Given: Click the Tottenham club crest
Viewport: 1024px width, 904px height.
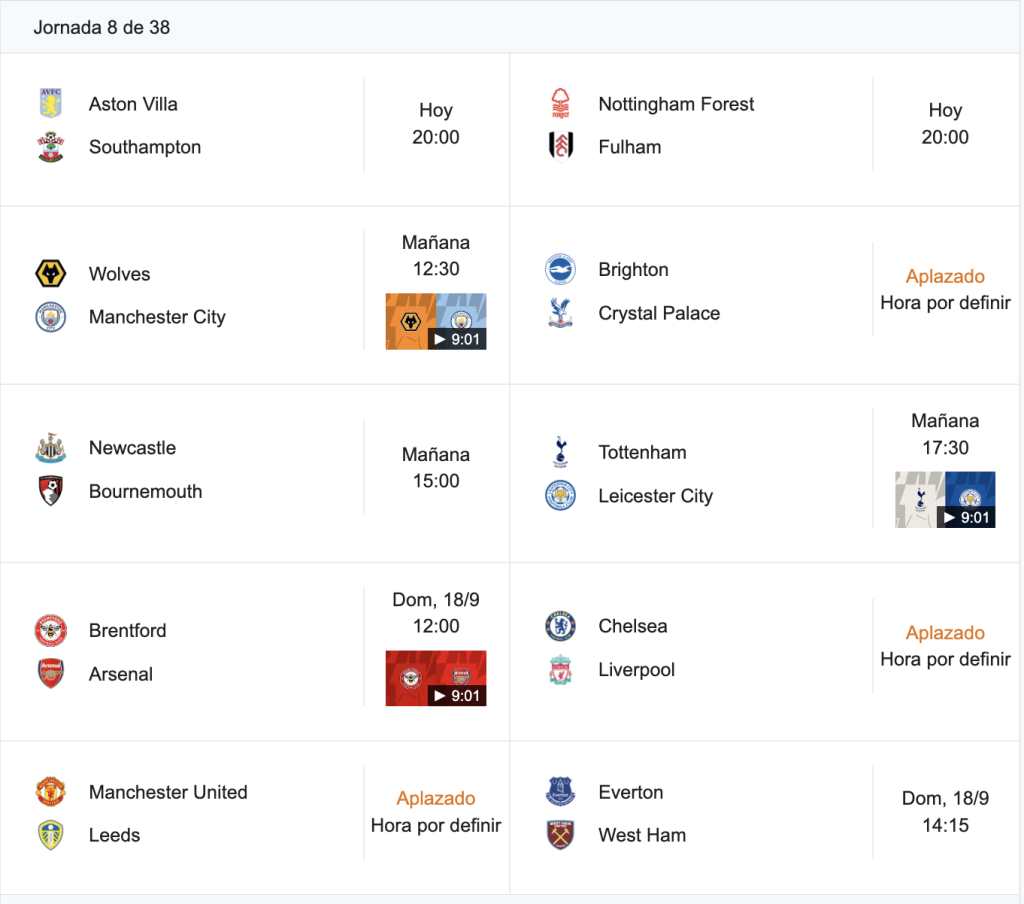Looking at the screenshot, I should (560, 452).
